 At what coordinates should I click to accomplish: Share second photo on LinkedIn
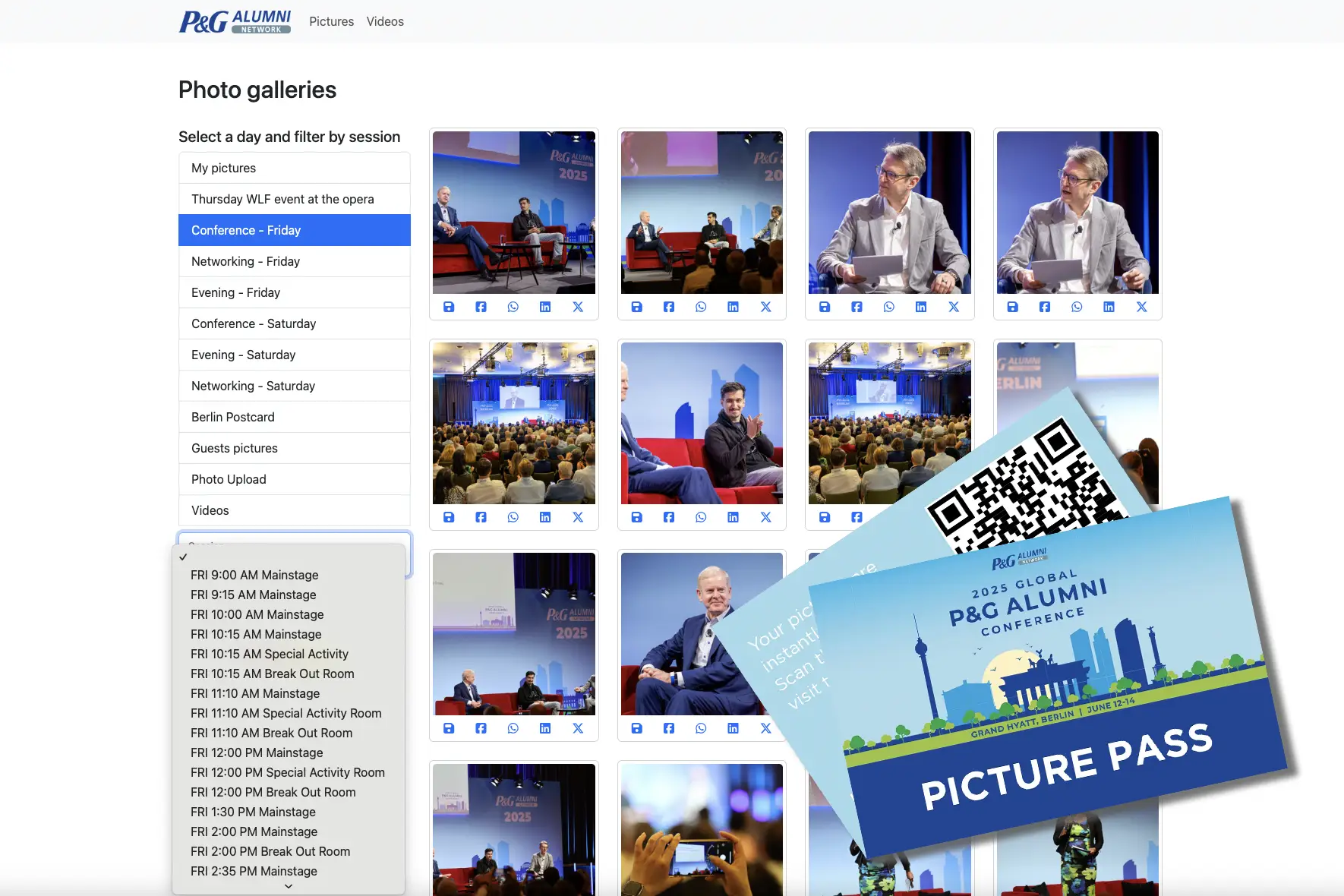733,307
